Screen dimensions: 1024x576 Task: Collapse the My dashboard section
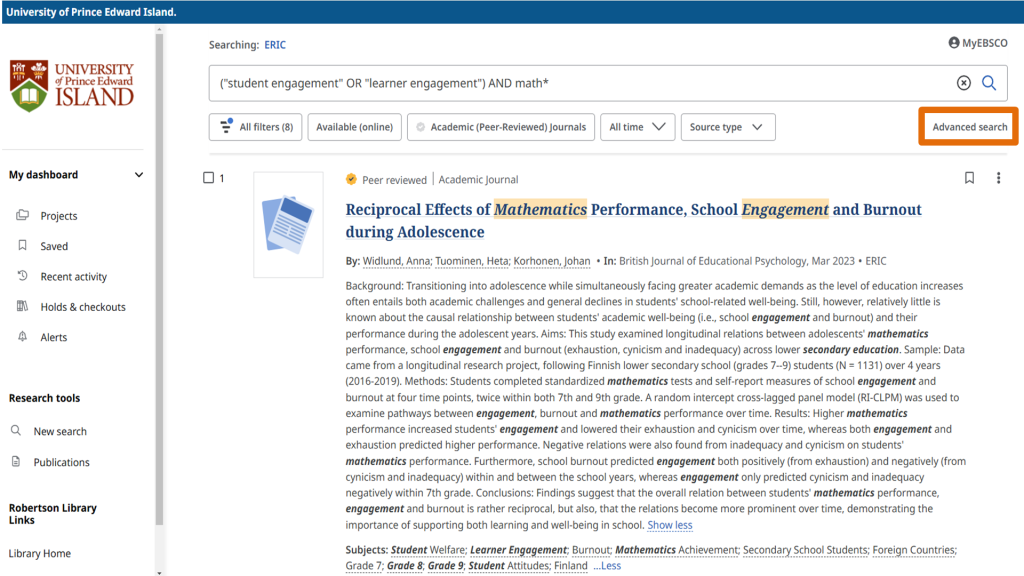[x=139, y=175]
